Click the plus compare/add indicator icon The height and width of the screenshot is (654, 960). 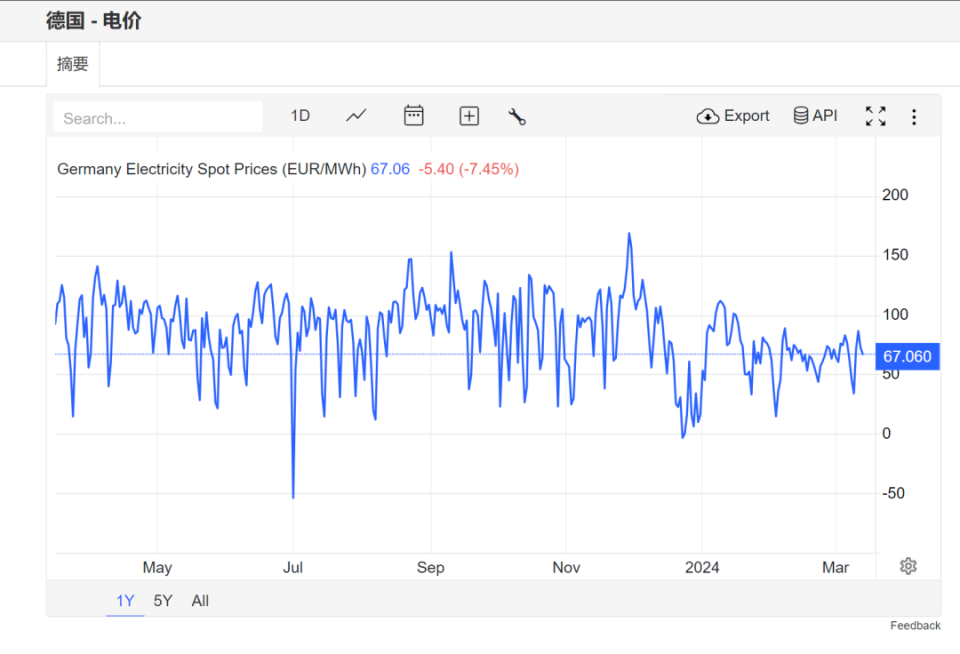click(469, 116)
